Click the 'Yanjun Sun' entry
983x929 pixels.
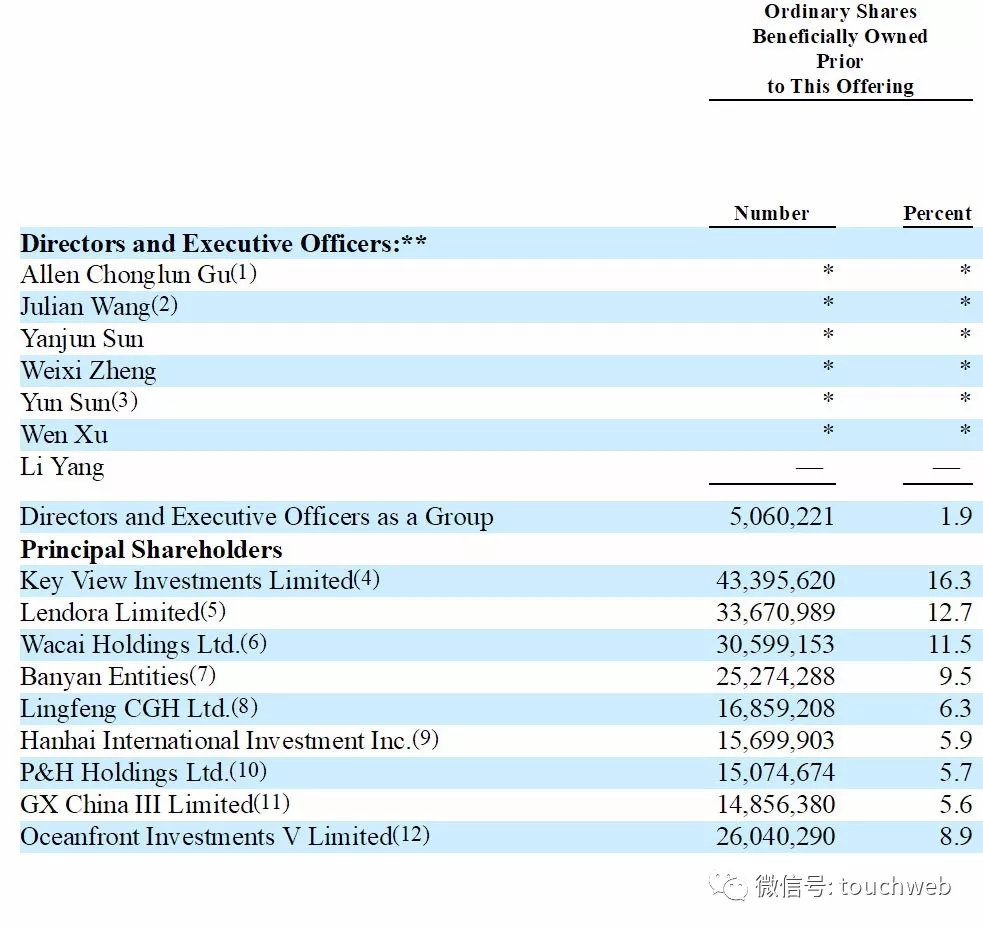pyautogui.click(x=82, y=339)
